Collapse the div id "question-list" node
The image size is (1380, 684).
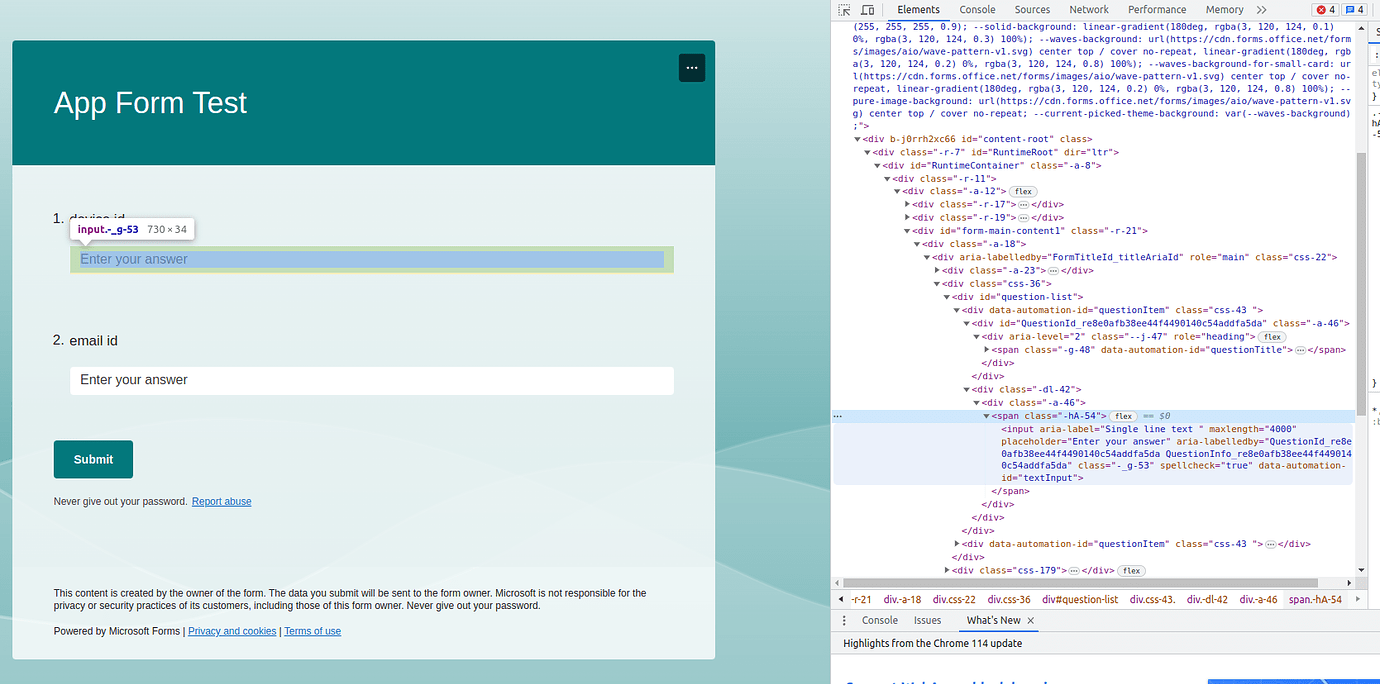(x=947, y=297)
